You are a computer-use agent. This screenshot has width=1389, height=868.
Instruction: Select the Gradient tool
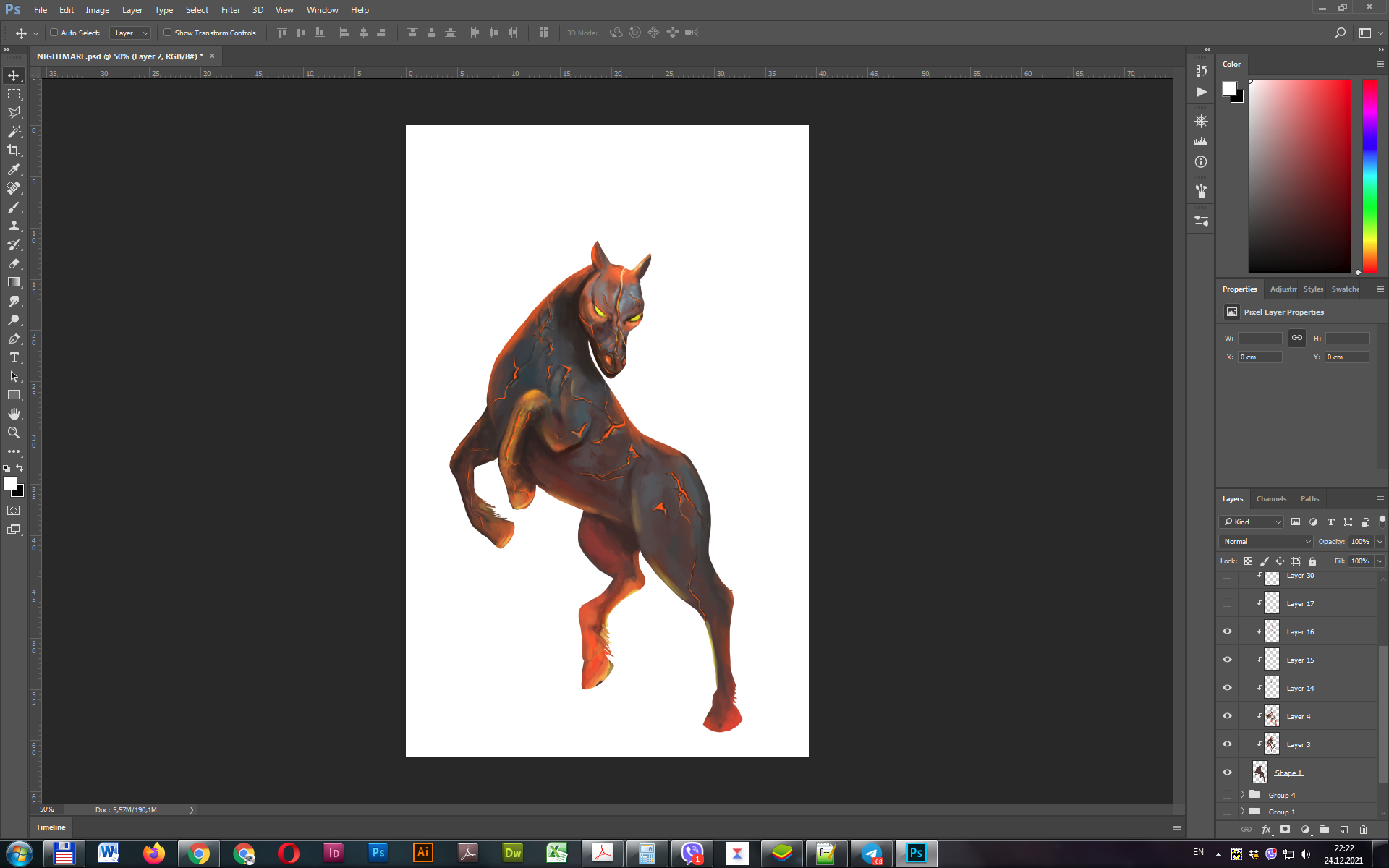tap(14, 282)
